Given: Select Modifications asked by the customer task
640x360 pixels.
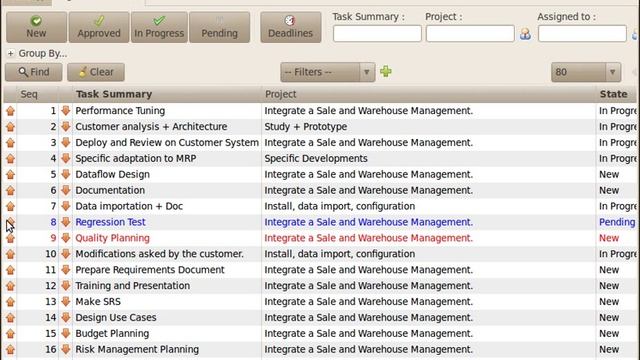Looking at the screenshot, I should [x=160, y=254].
